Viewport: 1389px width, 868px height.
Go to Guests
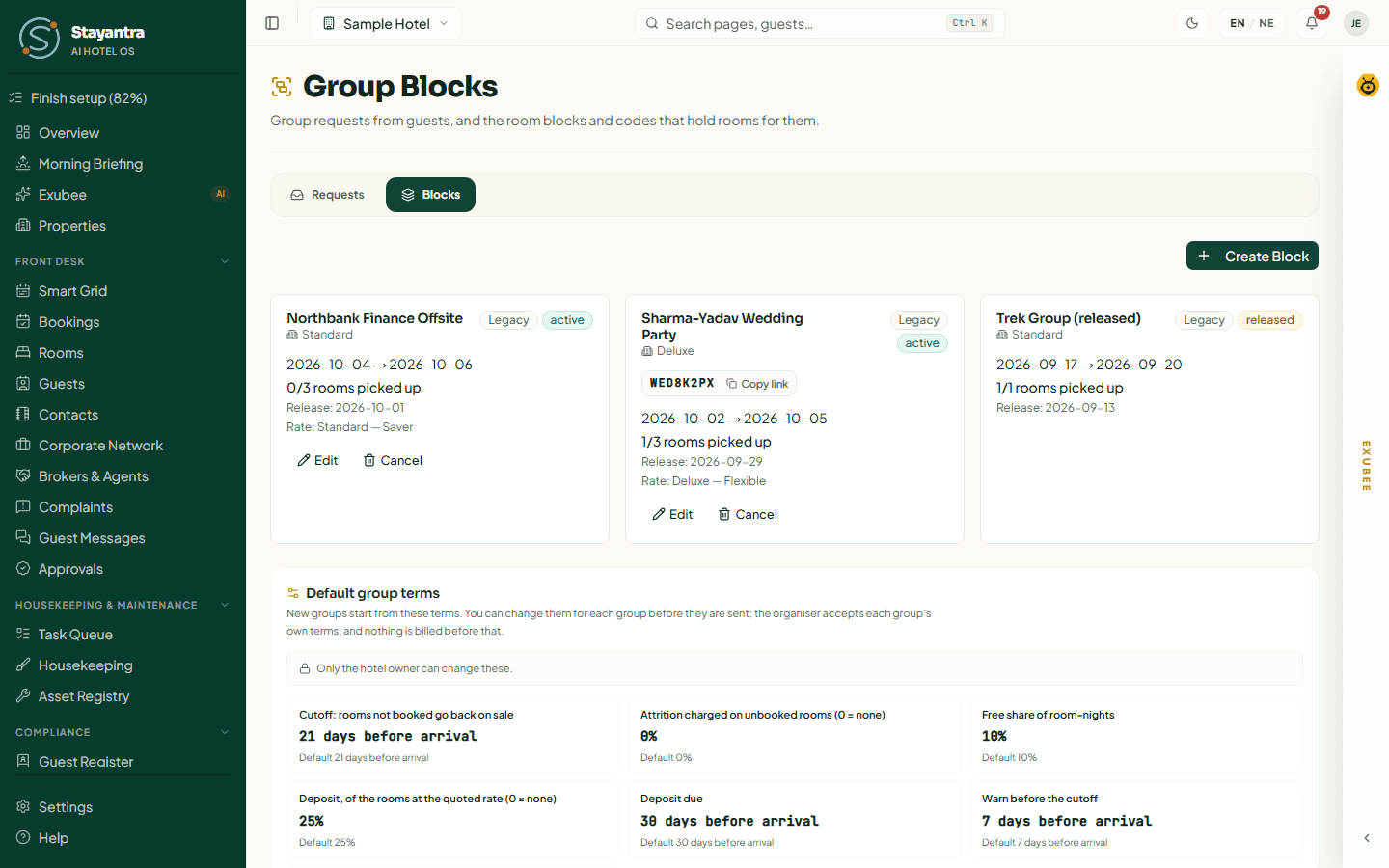123,384
